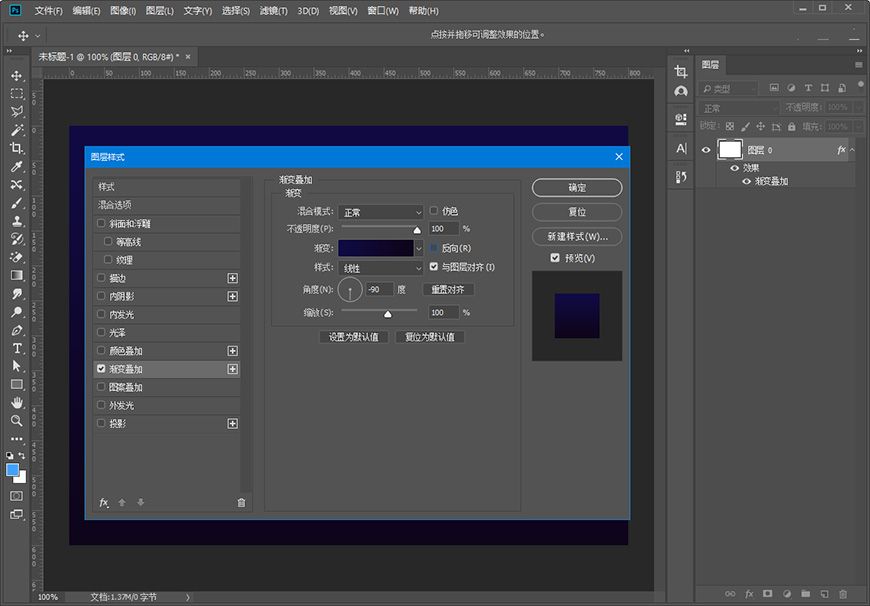Click the gradient preview swatch
This screenshot has height=606, width=870.
(376, 248)
